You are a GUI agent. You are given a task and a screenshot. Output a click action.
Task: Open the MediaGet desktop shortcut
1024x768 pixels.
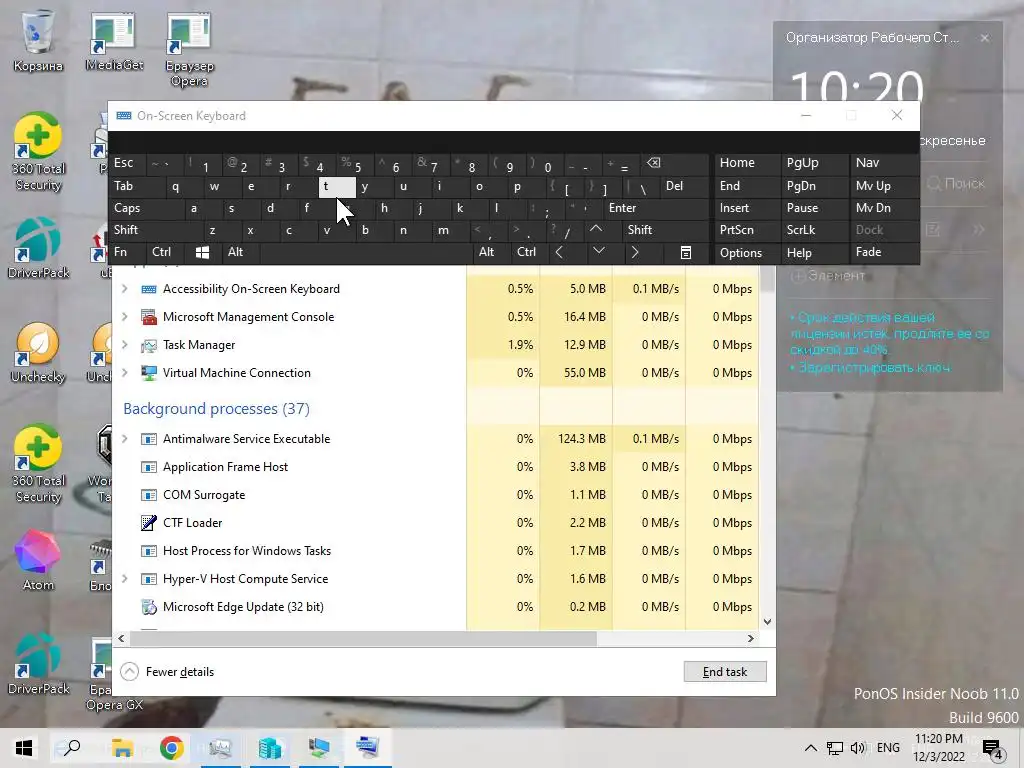pyautogui.click(x=114, y=40)
